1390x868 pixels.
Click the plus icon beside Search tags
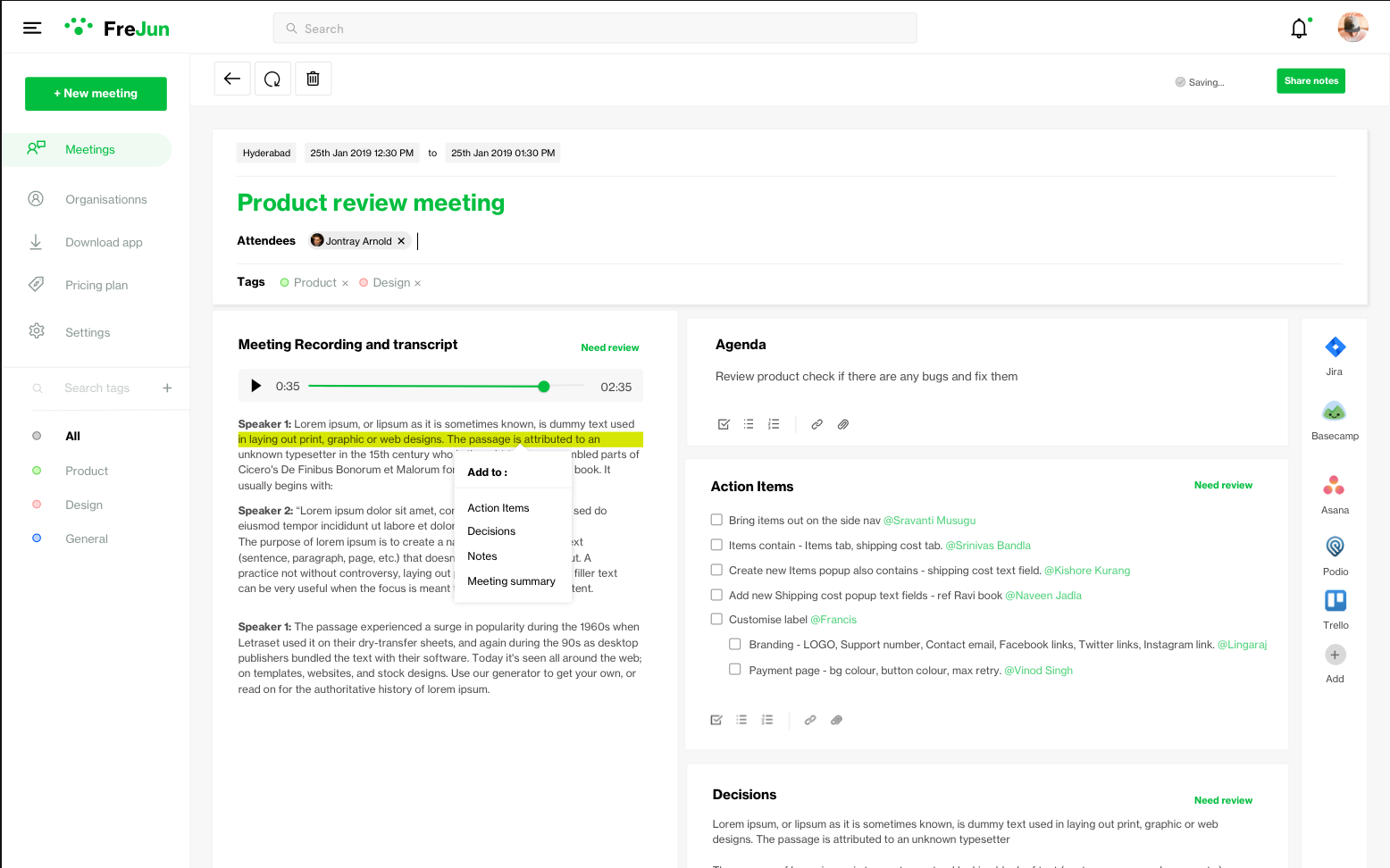click(167, 388)
